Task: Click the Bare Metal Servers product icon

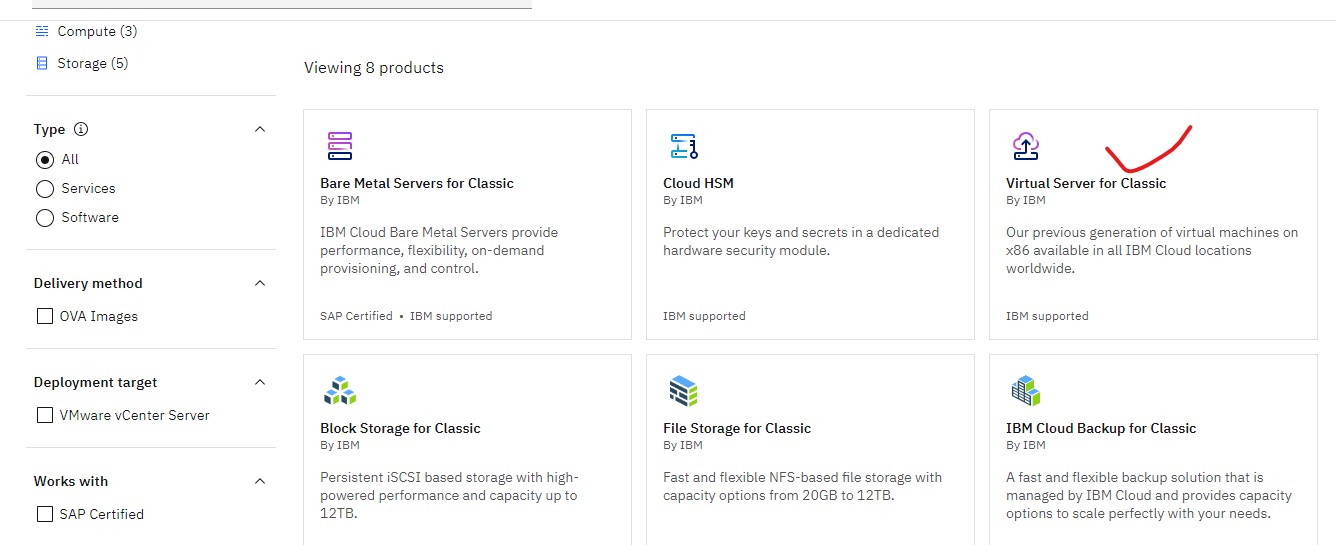Action: [x=340, y=146]
